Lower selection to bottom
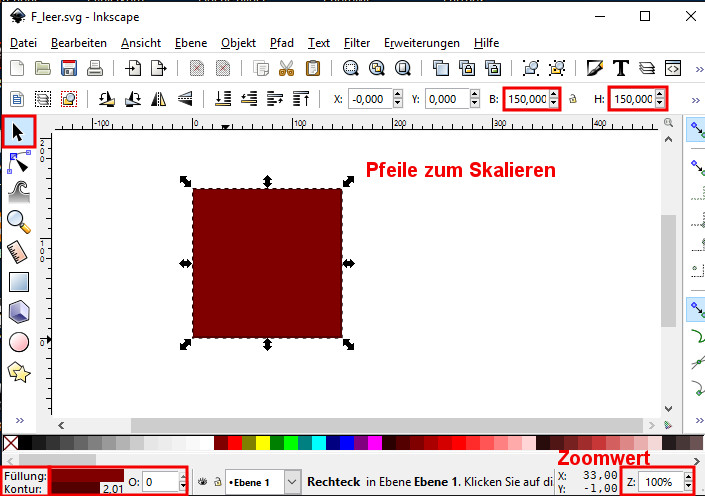 (x=223, y=98)
